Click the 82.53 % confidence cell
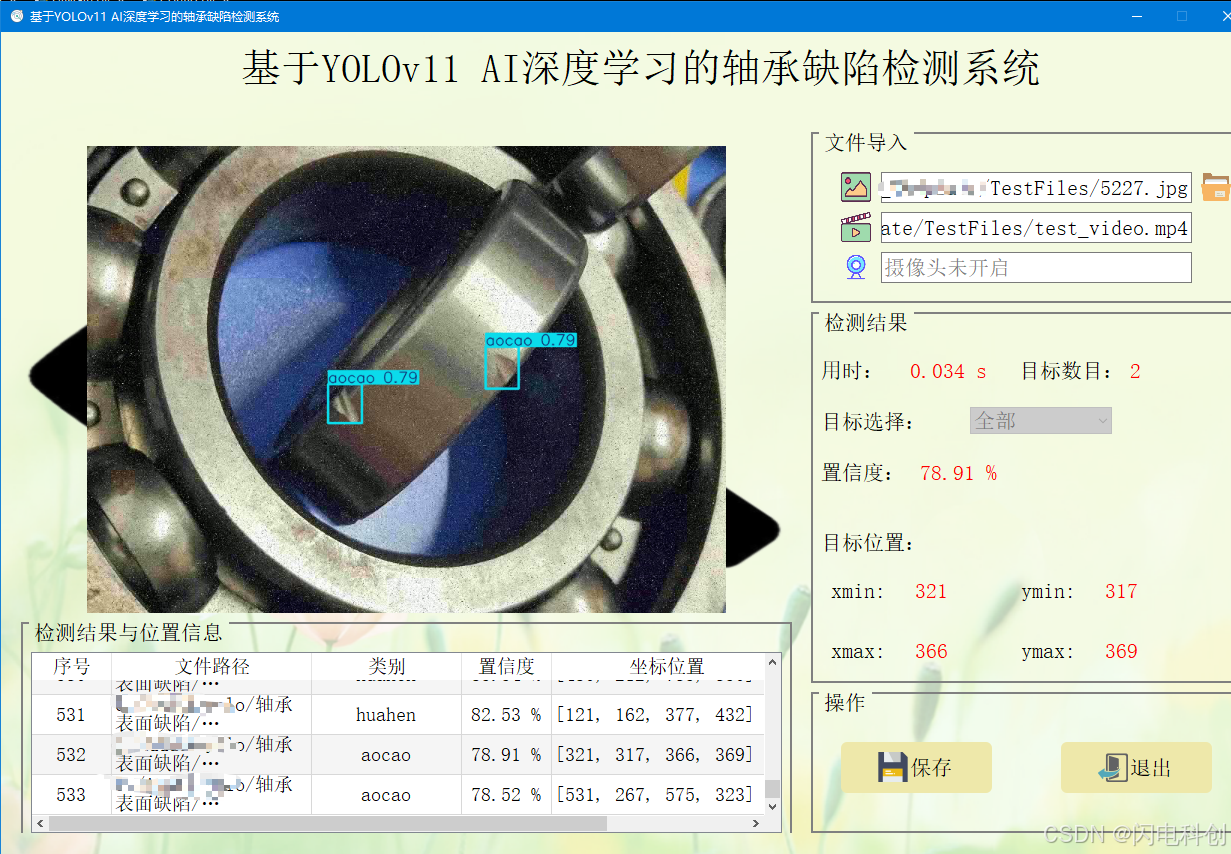 click(x=506, y=715)
